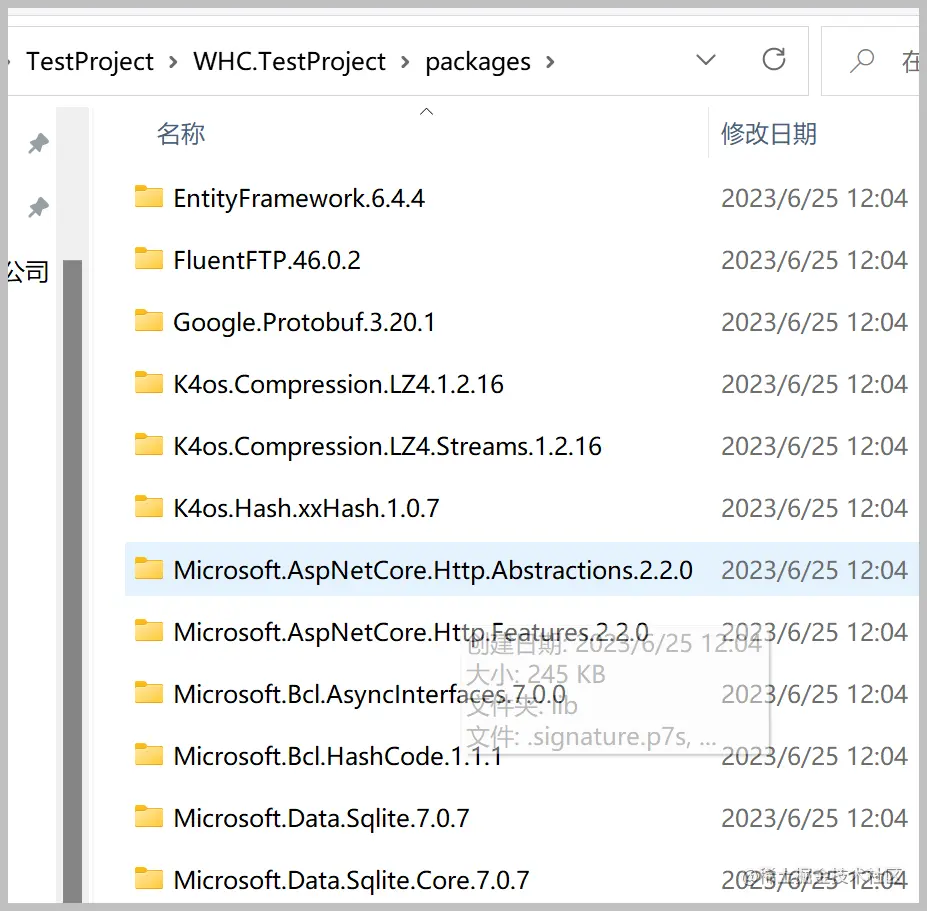Click the K4os.Compression.LZ4.Streams.1.2.16 folder icon

148,445
